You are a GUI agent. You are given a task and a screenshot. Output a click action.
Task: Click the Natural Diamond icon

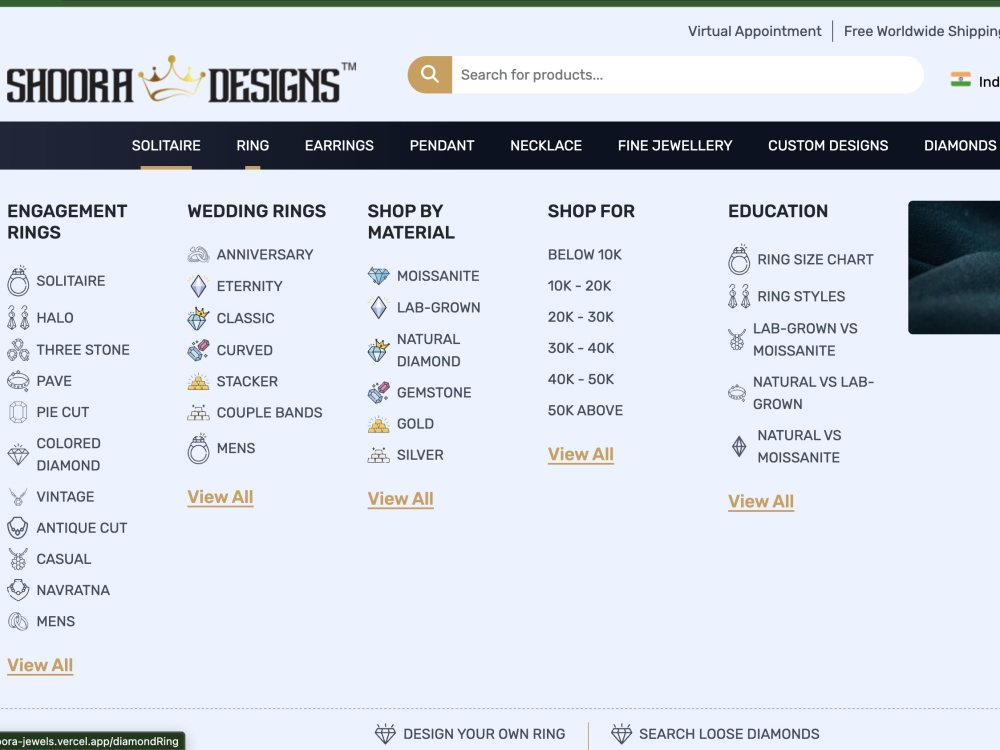(x=379, y=350)
